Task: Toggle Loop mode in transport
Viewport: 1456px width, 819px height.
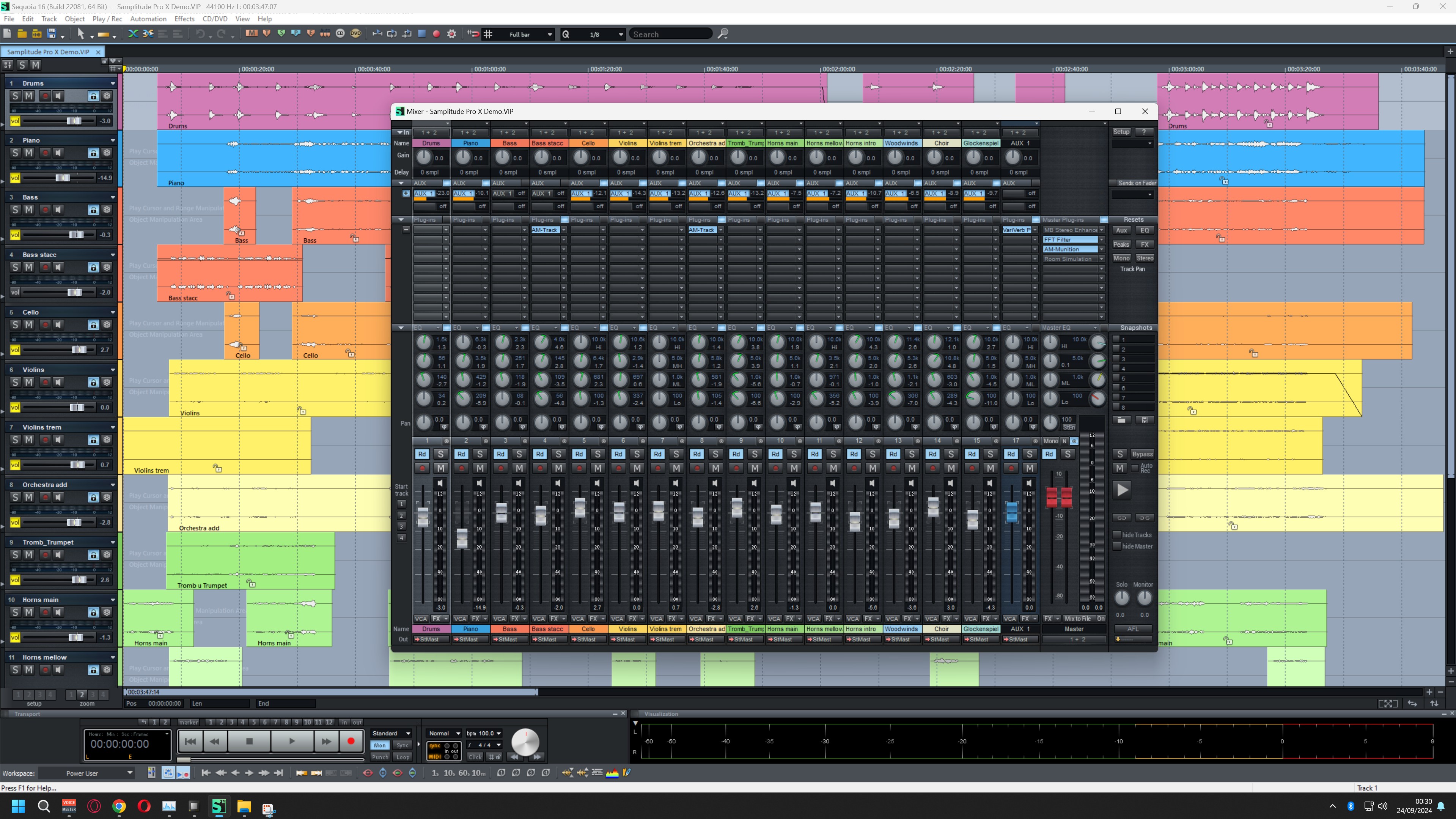Action: click(x=403, y=757)
